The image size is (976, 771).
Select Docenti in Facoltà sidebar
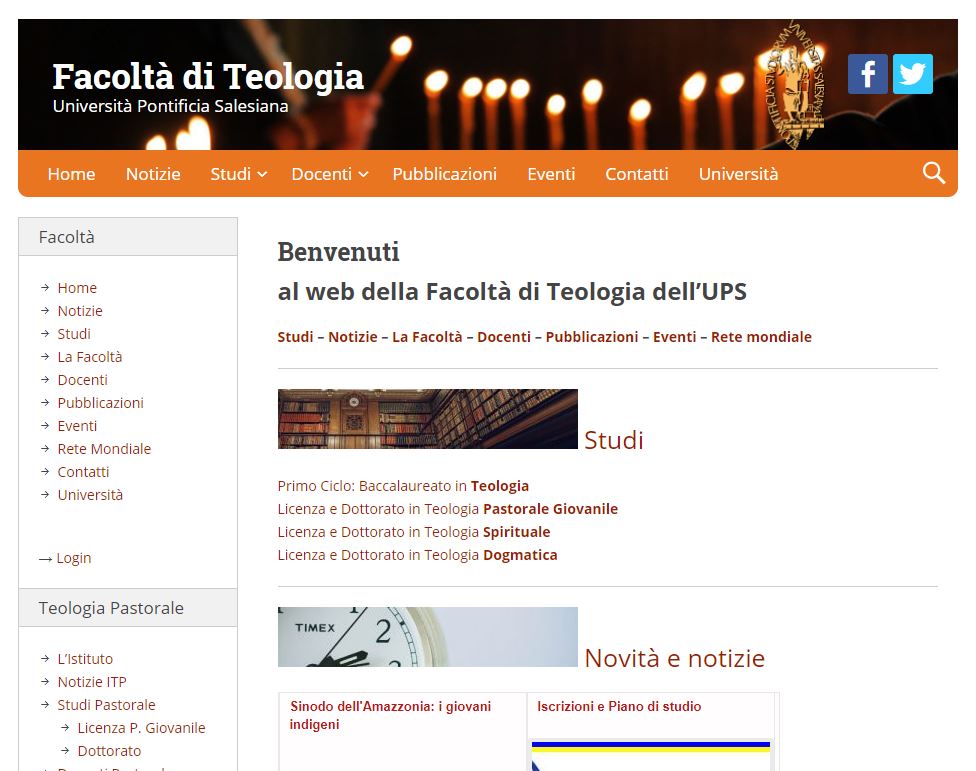tap(82, 380)
